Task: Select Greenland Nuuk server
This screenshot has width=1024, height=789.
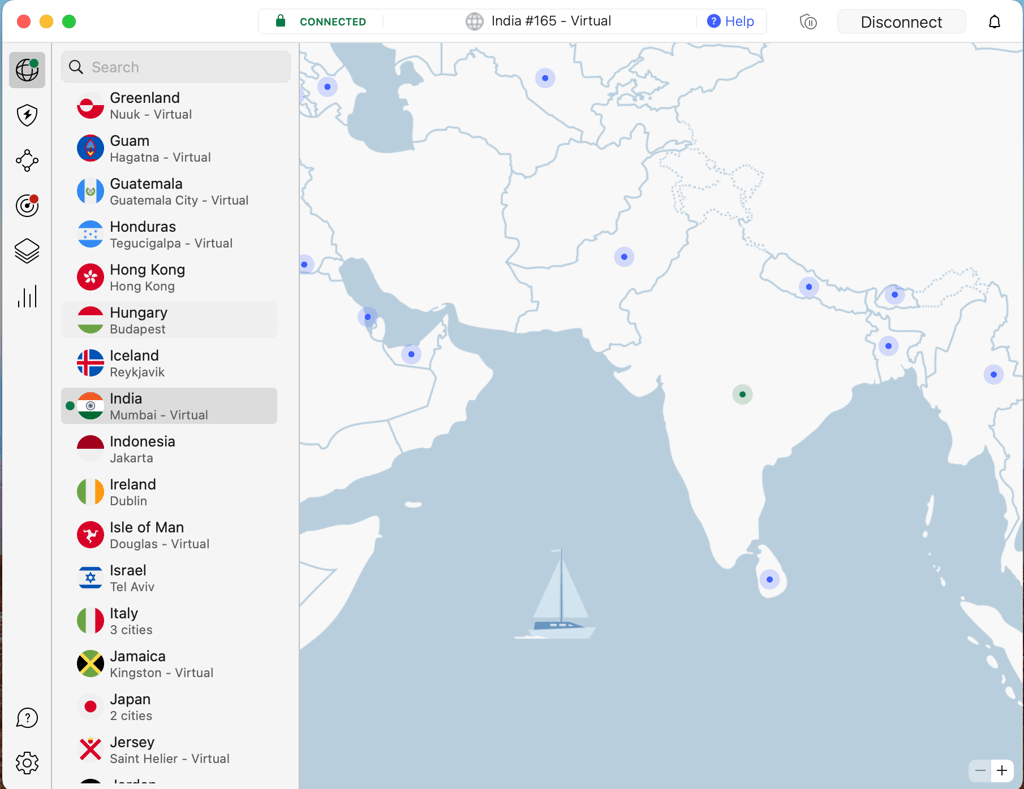Action: (x=169, y=105)
